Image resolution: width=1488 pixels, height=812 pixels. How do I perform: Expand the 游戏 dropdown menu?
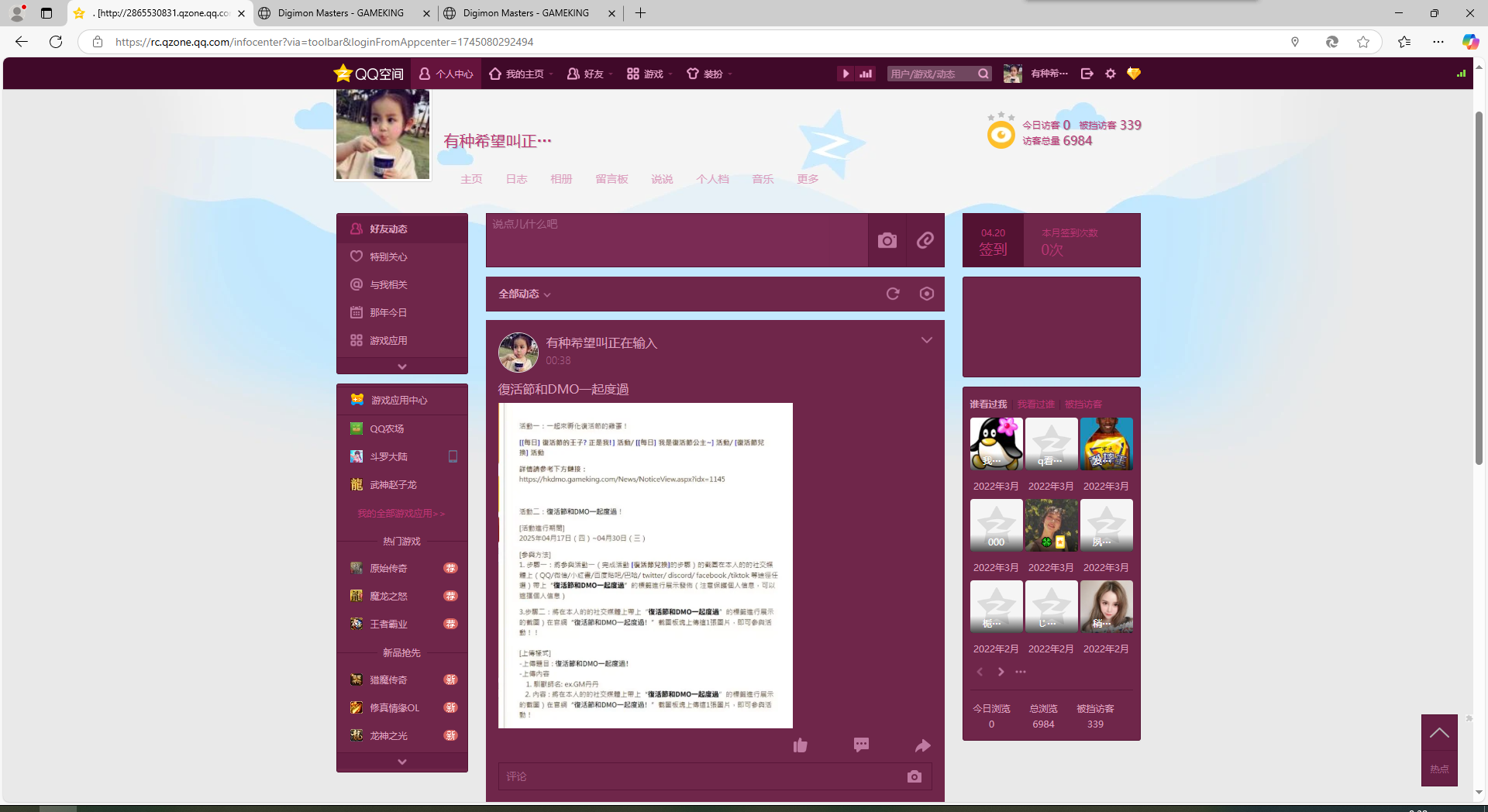coord(649,74)
